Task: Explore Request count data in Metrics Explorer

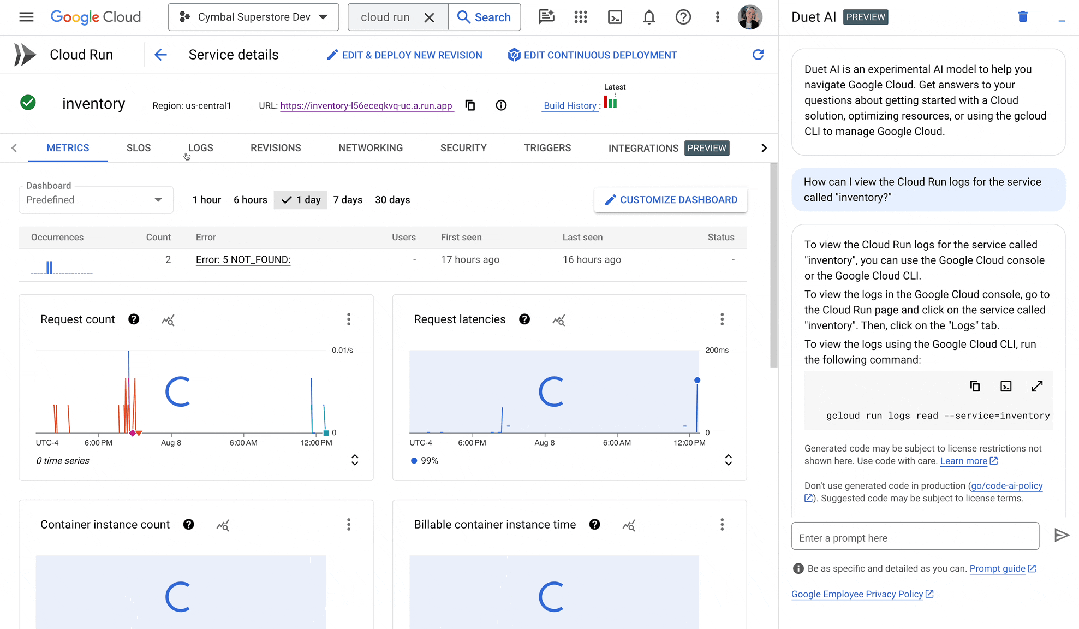Action: (x=168, y=320)
